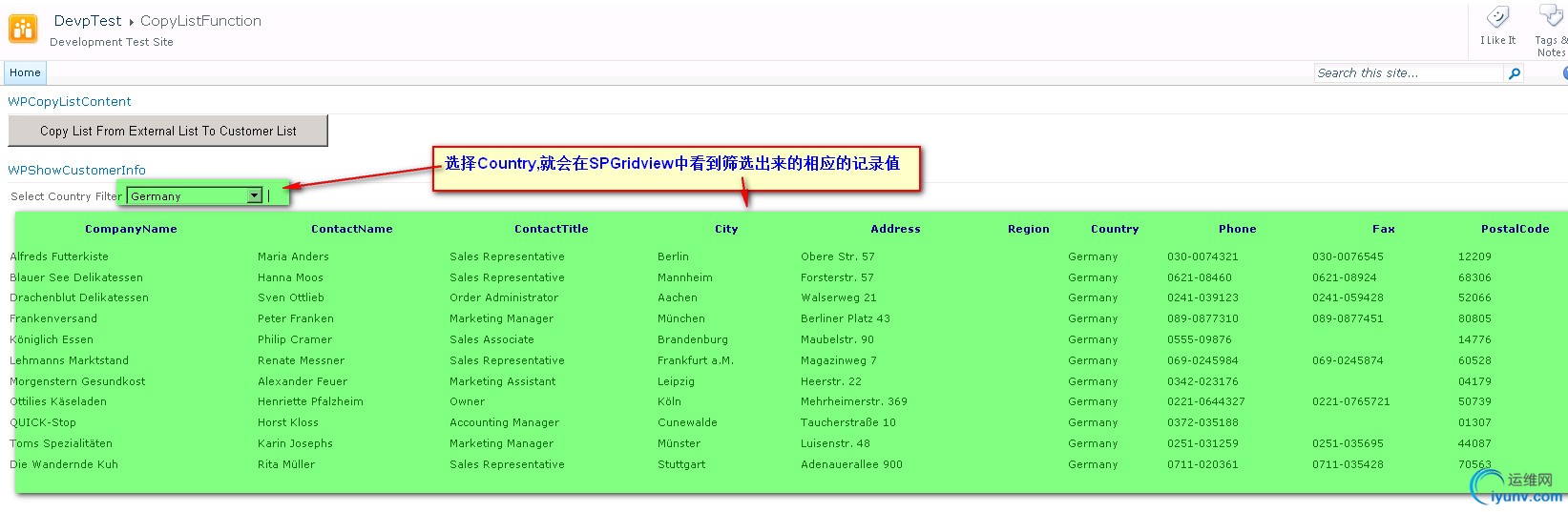Click contact name Henriette Pfalzheim
Viewport: 1568px width, 512px height.
pos(310,401)
